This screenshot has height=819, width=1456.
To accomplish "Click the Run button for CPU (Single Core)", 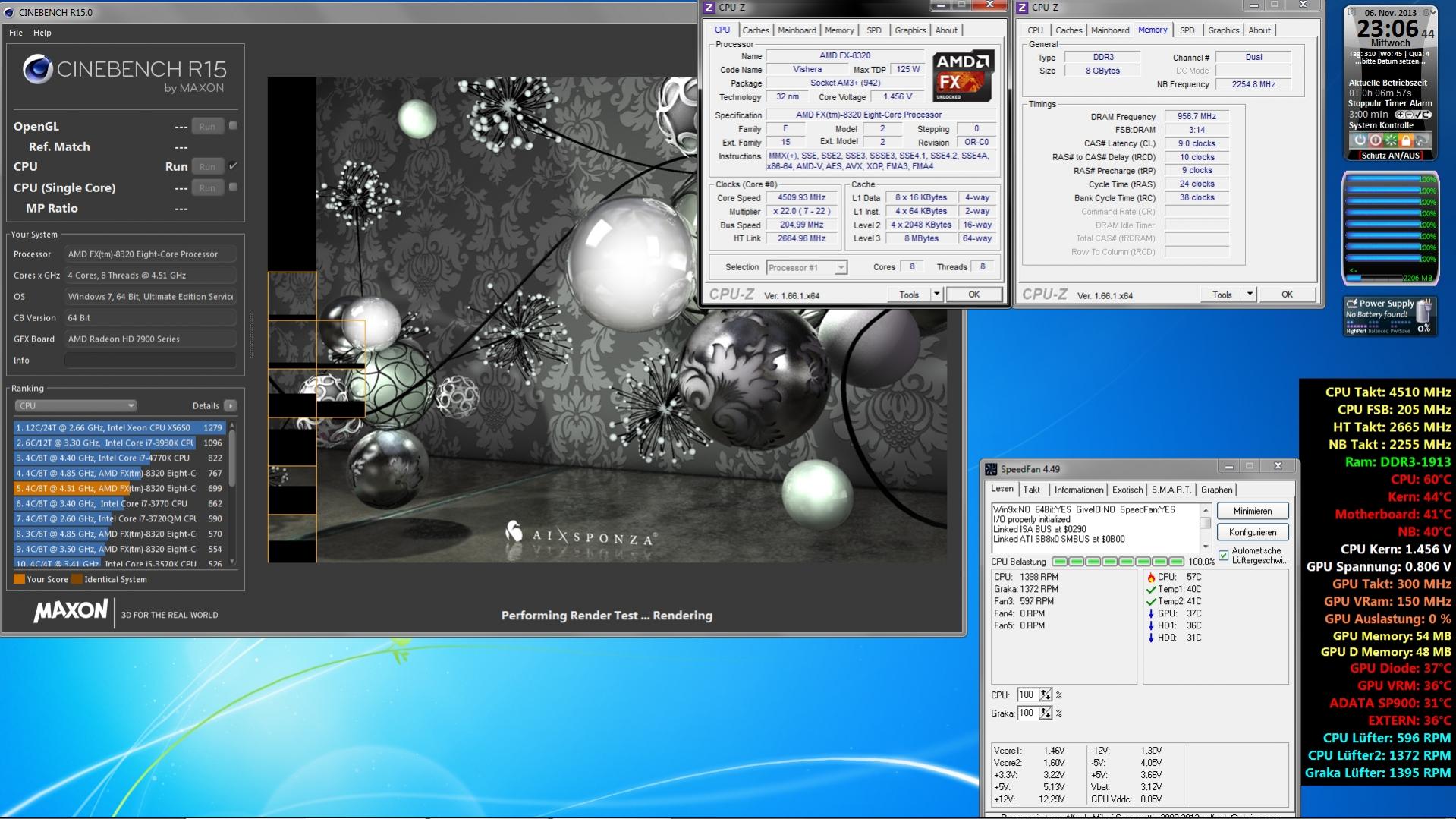I will click(207, 187).
